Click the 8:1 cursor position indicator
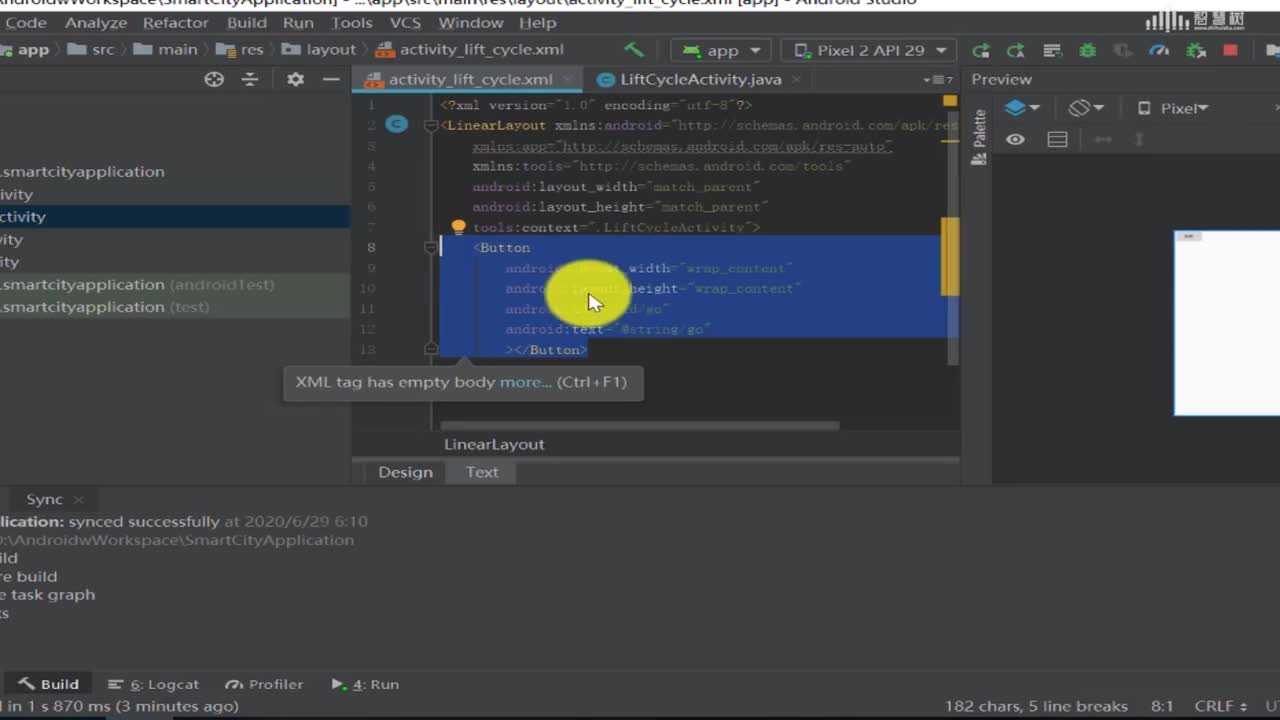Viewport: 1280px width, 720px height. 1161,706
